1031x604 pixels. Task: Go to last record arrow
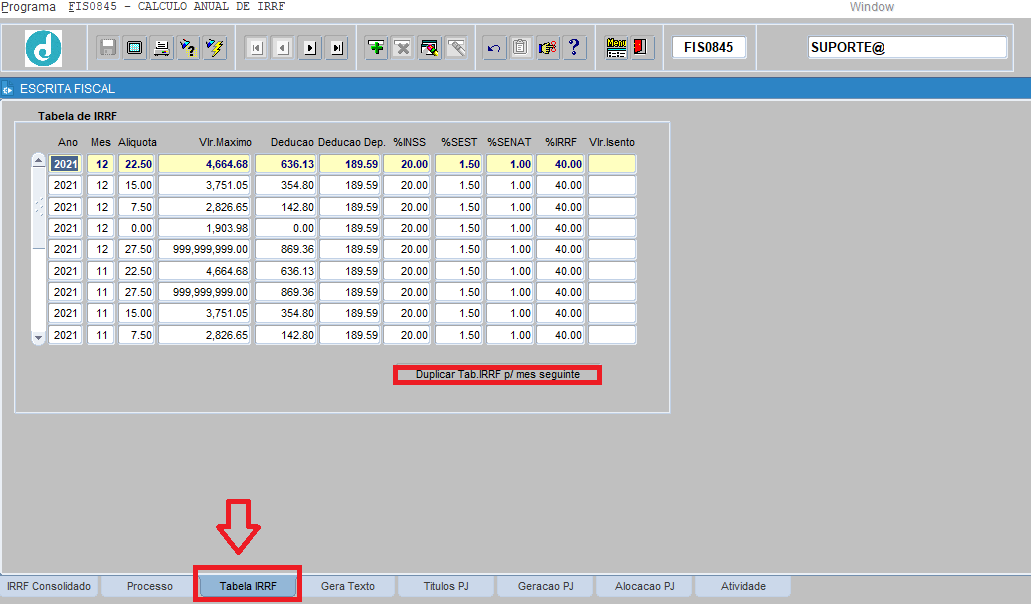(x=337, y=48)
